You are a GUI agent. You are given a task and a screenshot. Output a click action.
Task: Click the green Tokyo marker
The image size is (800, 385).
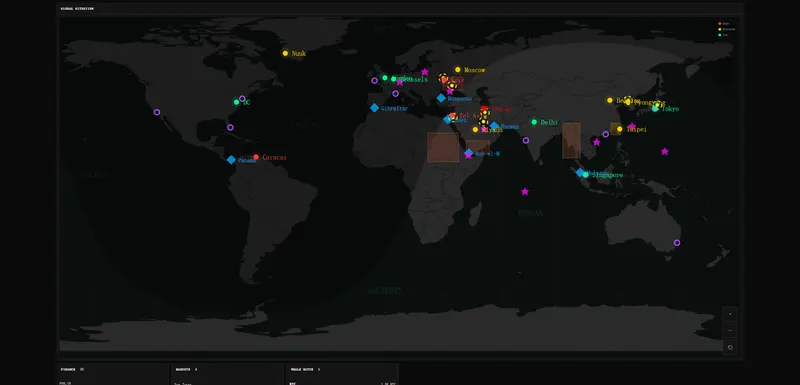click(x=655, y=109)
